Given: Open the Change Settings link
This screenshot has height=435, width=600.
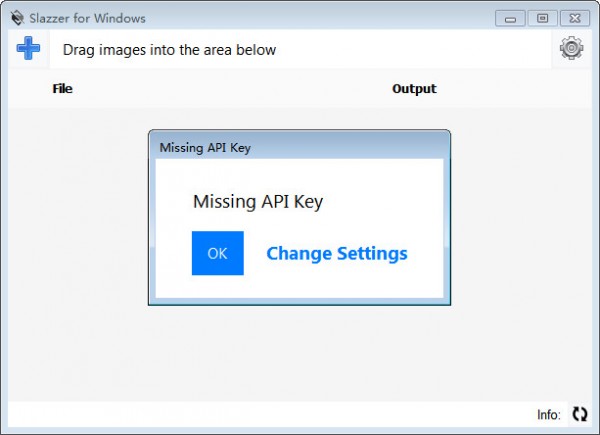Looking at the screenshot, I should pos(336,253).
